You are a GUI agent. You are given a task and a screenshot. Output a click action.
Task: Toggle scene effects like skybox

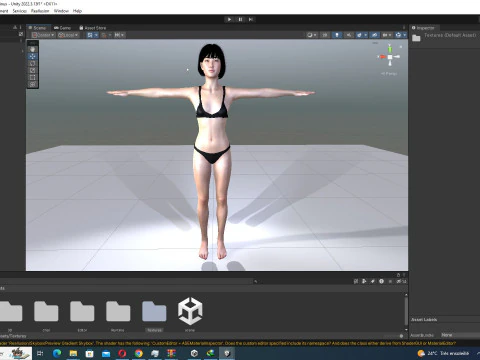click(x=360, y=35)
